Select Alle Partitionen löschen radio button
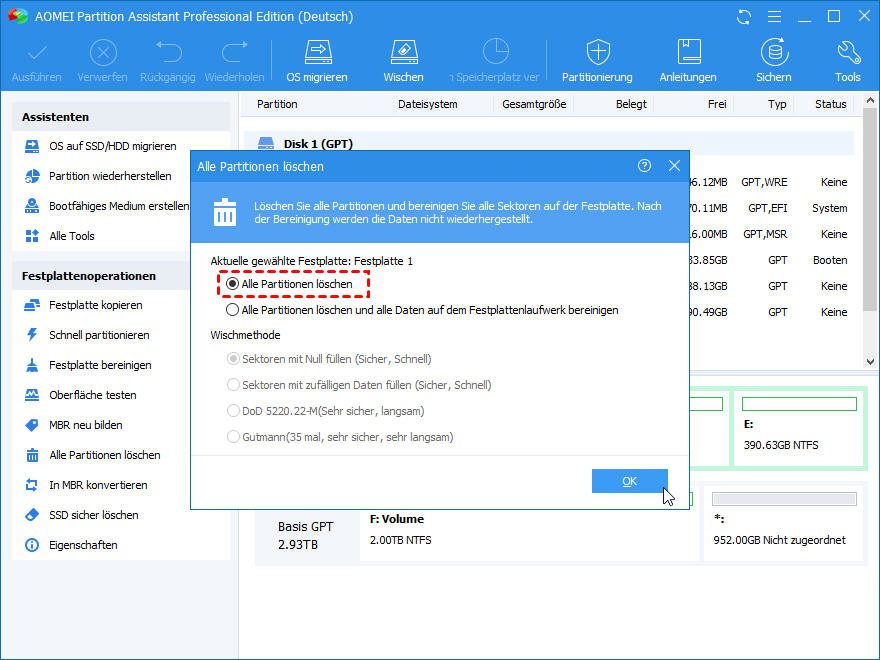The height and width of the screenshot is (660, 880). coord(232,284)
